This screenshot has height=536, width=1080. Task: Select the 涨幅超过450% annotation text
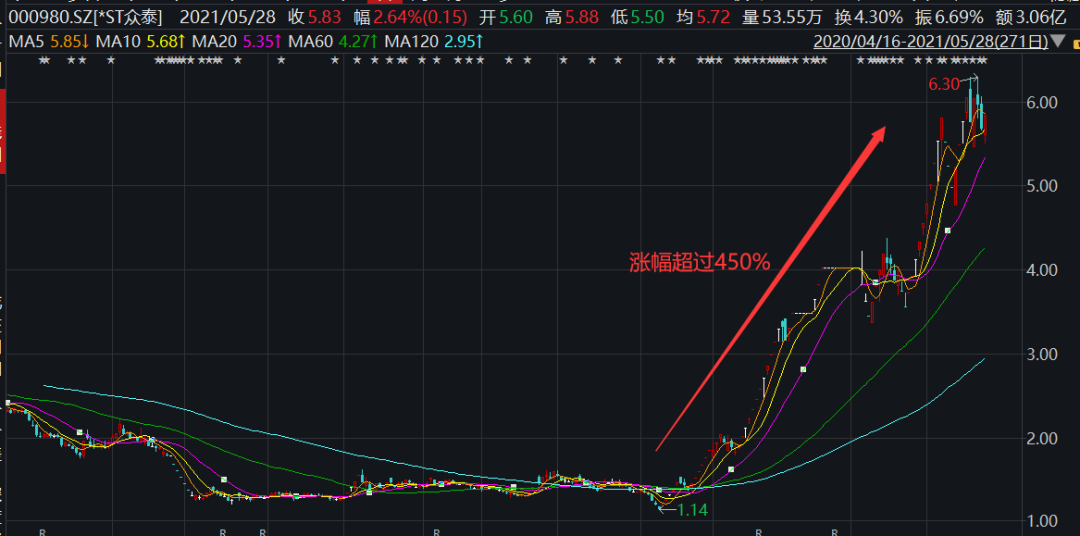[x=699, y=262]
